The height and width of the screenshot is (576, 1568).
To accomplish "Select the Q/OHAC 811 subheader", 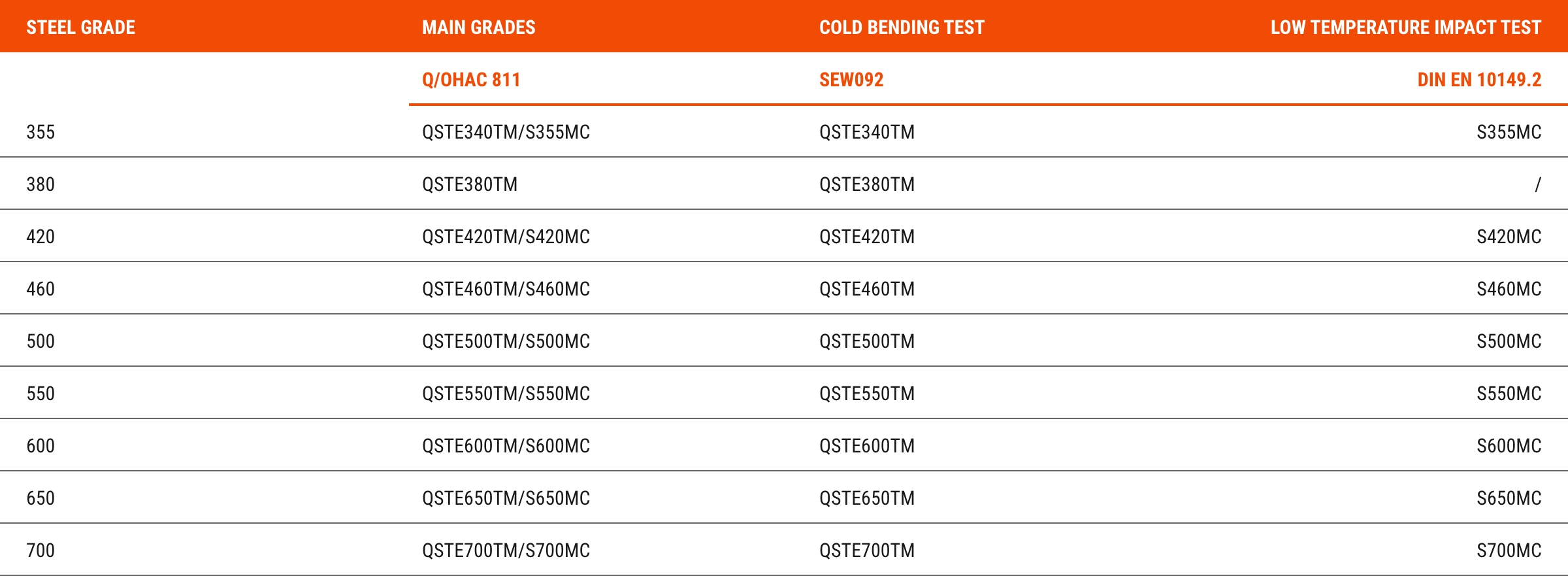I will point(471,80).
